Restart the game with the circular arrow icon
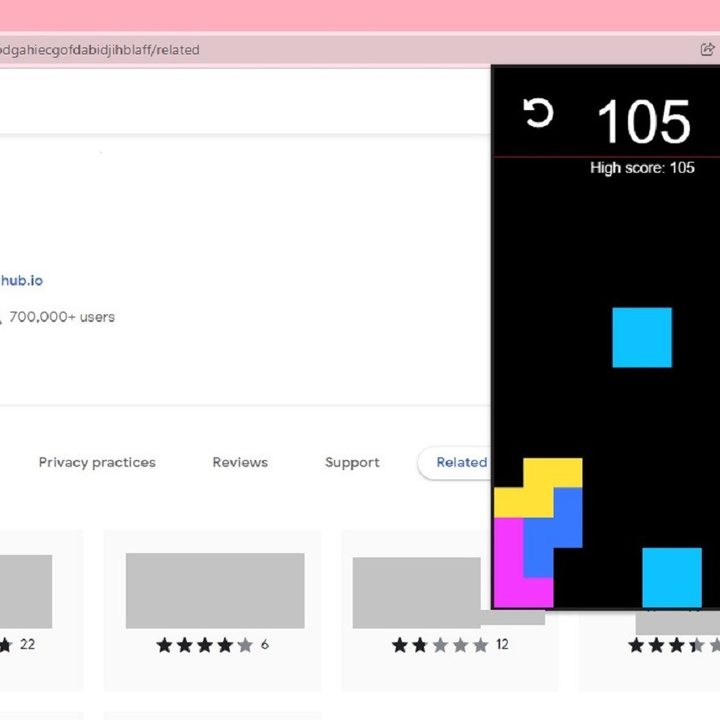 (538, 112)
